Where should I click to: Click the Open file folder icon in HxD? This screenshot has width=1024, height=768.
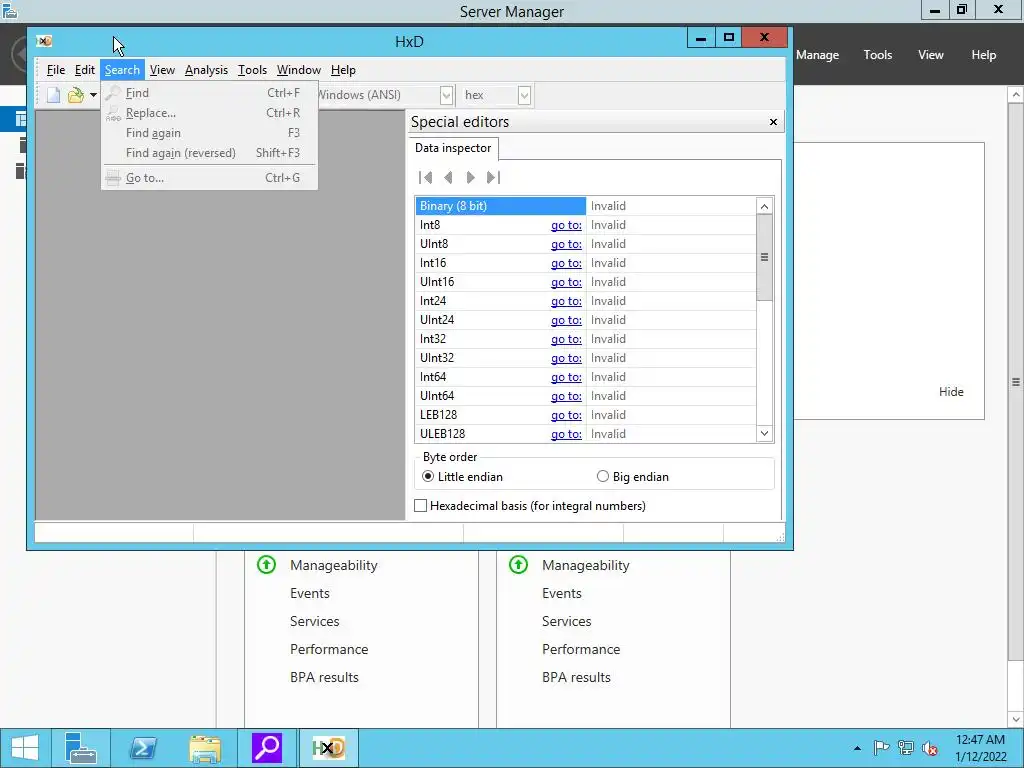[x=76, y=95]
